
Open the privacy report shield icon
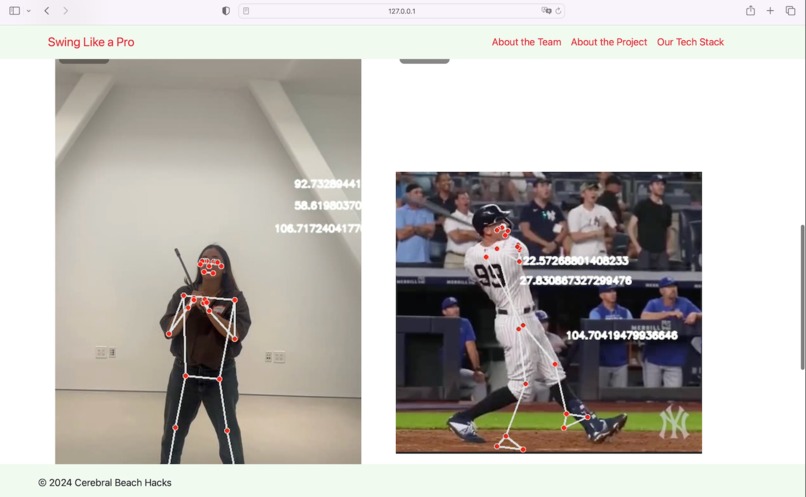click(226, 11)
